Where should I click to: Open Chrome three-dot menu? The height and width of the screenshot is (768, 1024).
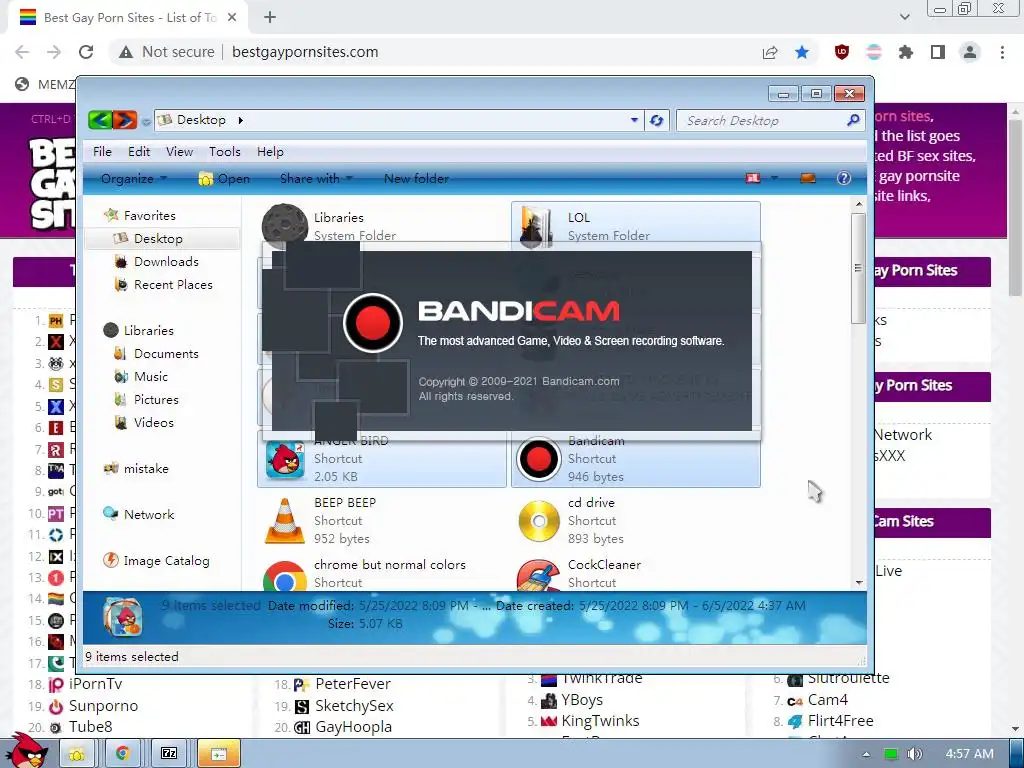[1002, 52]
